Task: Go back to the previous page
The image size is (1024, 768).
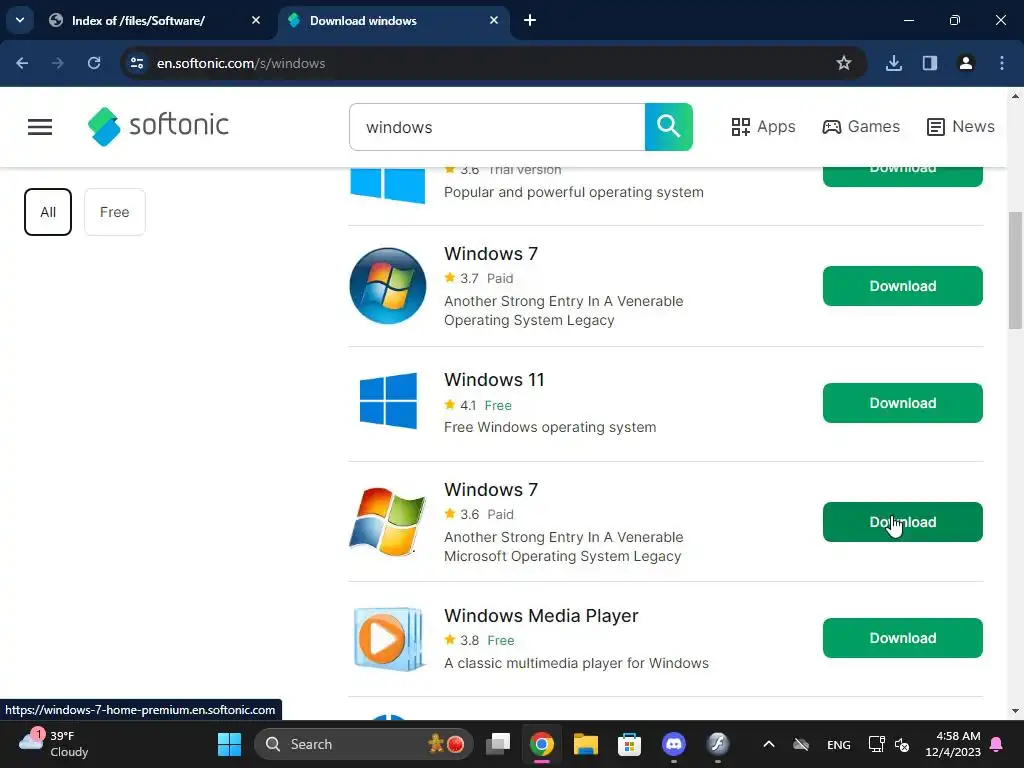Action: point(22,63)
